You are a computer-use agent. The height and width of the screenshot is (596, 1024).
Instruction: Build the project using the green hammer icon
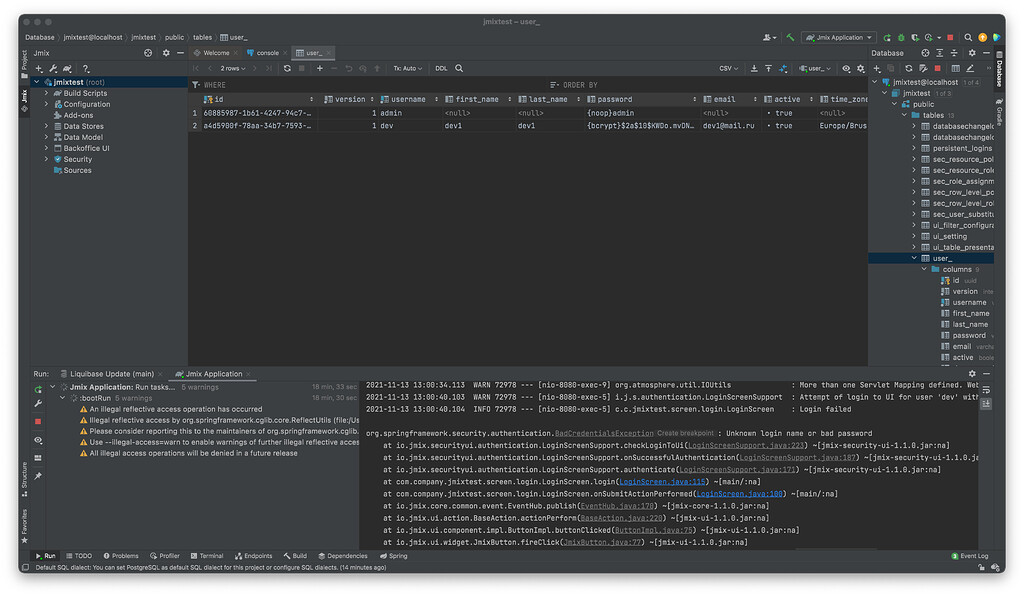tap(791, 35)
